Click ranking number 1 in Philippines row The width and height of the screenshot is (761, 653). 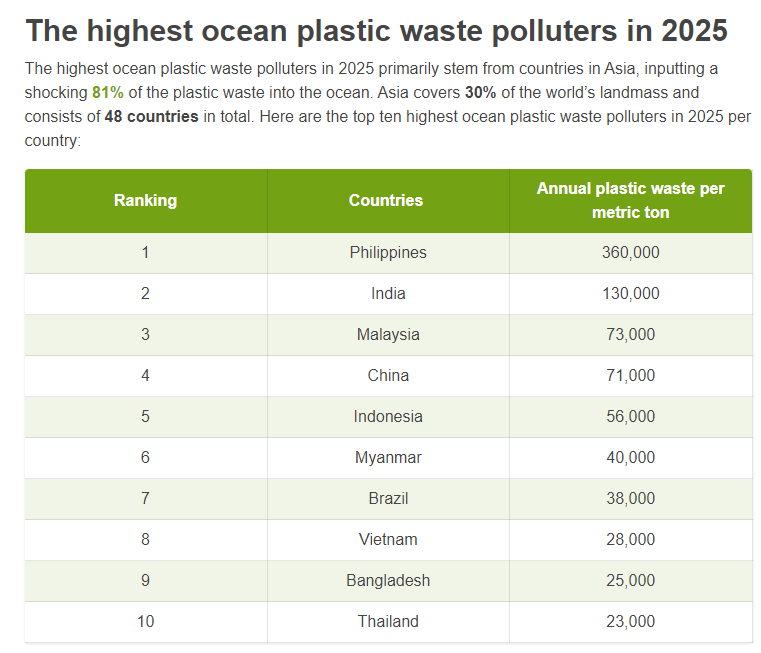[145, 252]
